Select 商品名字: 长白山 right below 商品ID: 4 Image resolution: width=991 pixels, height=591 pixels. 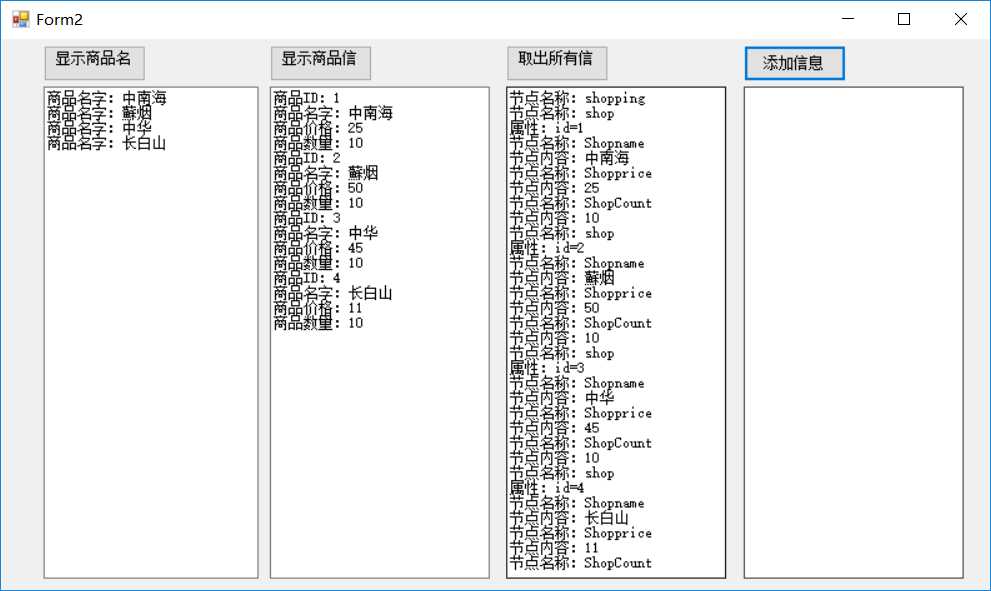[x=333, y=293]
